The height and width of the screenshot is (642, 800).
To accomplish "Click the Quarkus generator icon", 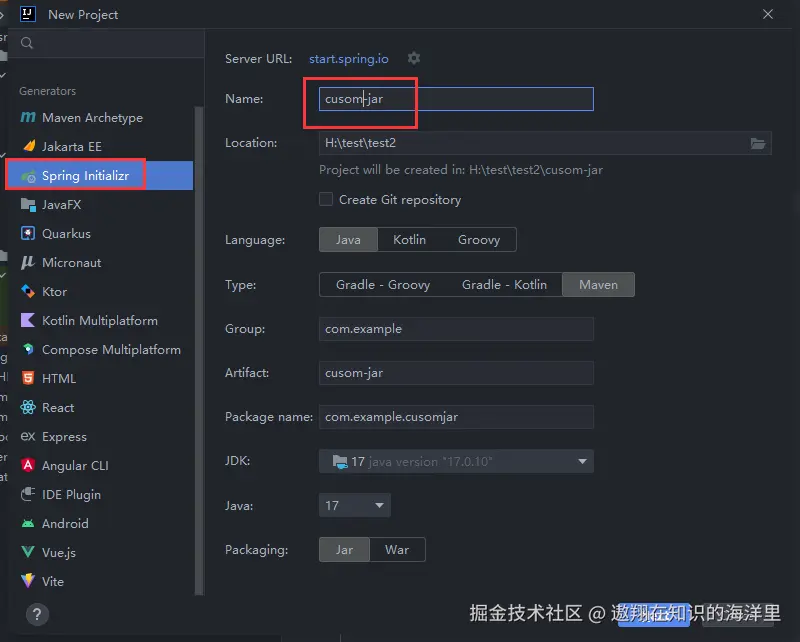I will pos(28,233).
